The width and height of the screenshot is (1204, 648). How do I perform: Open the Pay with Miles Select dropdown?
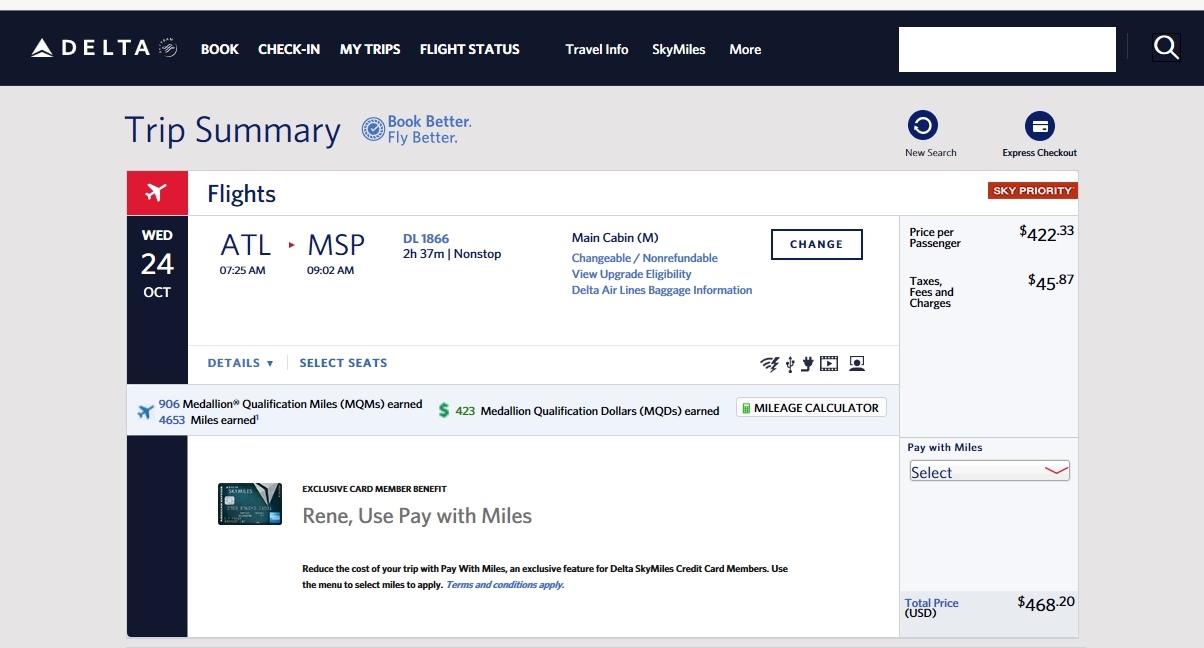[x=989, y=471]
